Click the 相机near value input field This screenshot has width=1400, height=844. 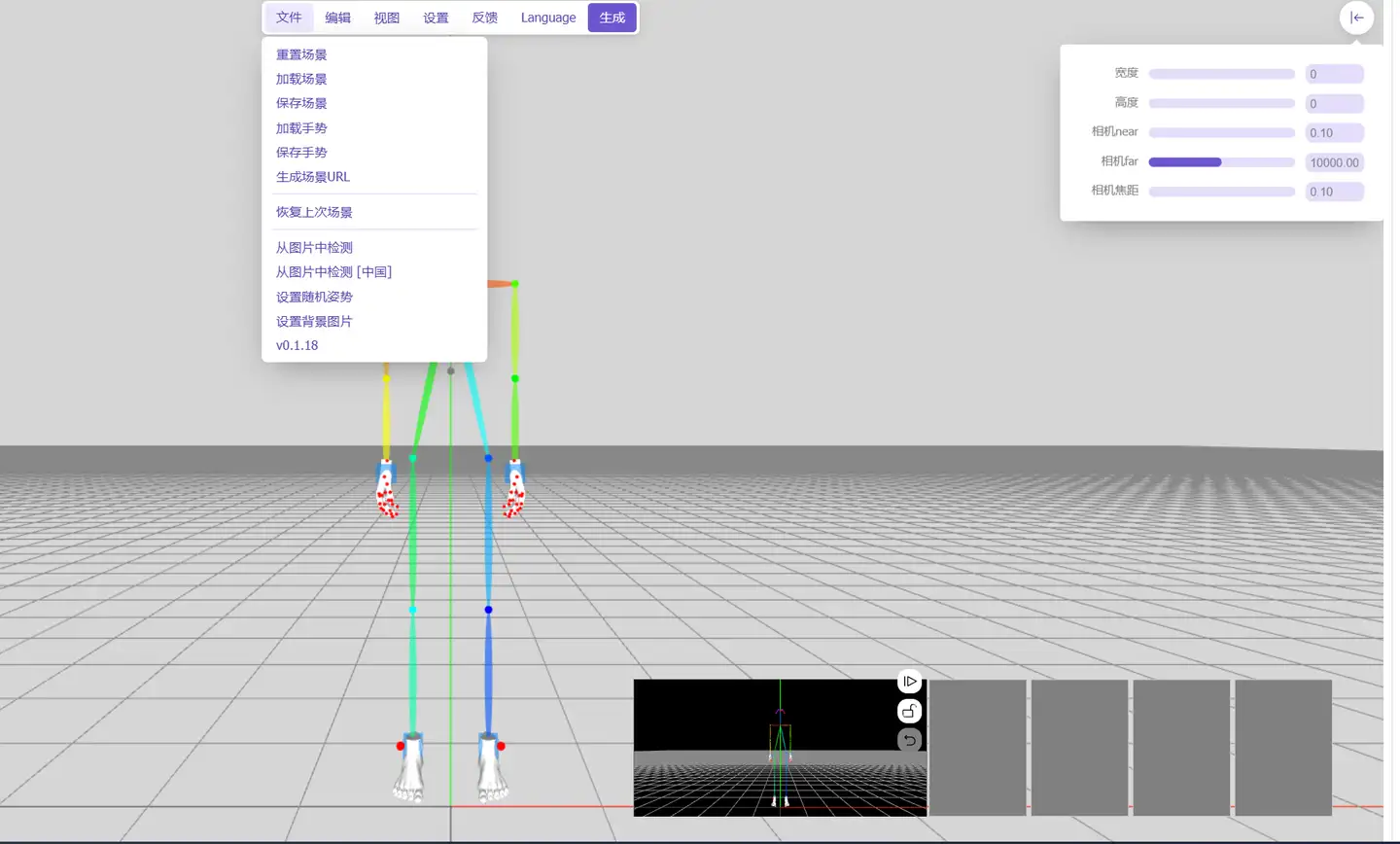1334,132
